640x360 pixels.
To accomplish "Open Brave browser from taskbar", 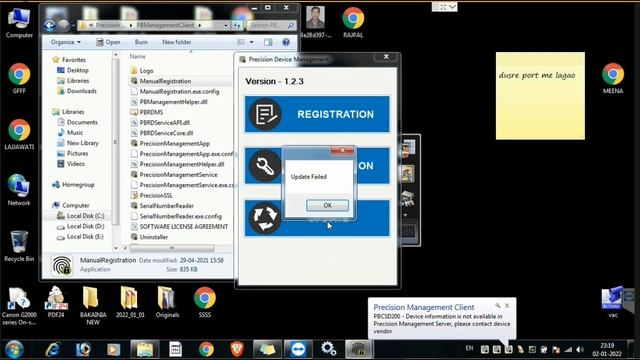I will (237, 349).
